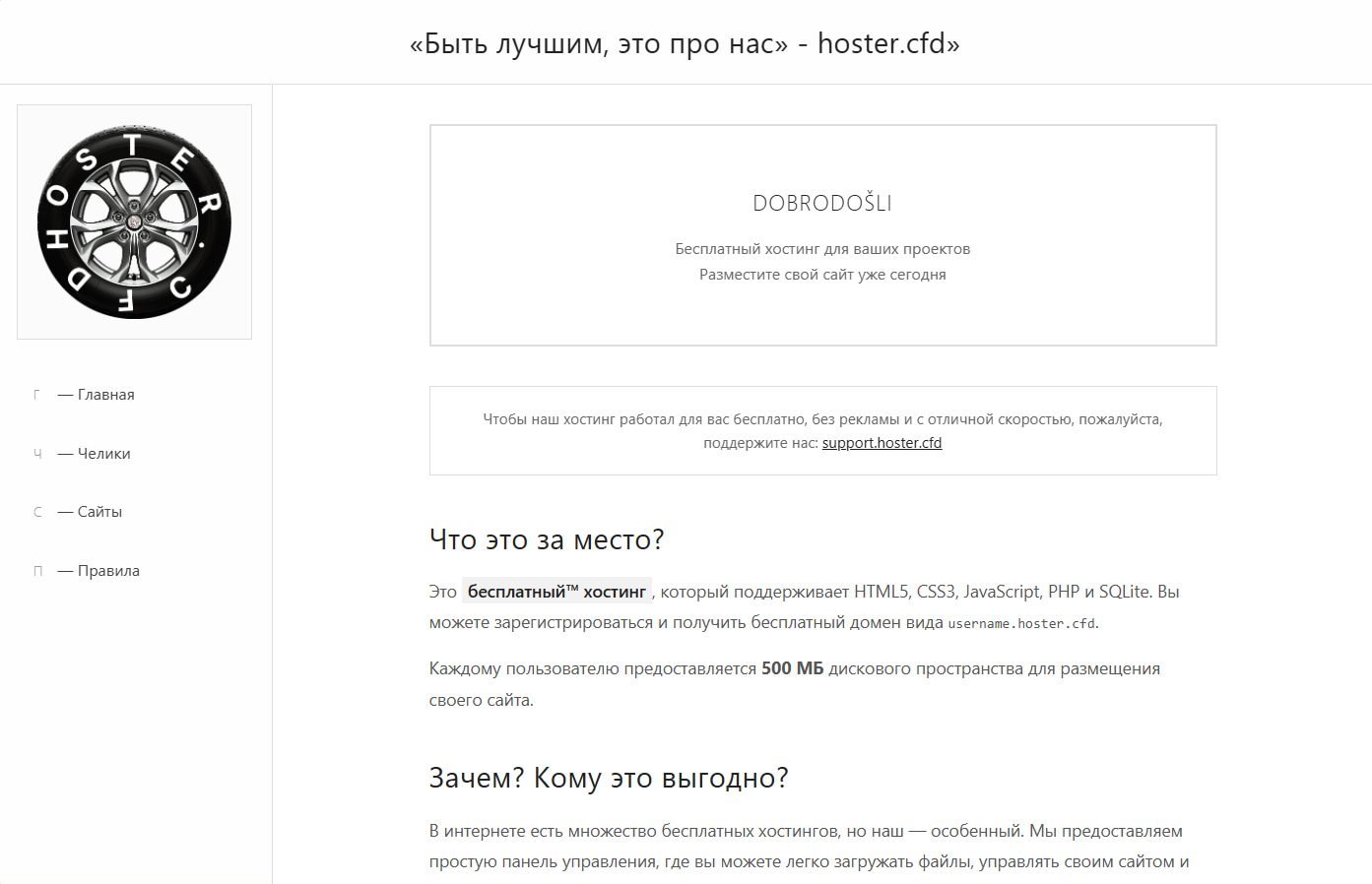The image size is (1372, 884).
Task: Click «Разместите свой сайт уже сегодня» line
Action: [822, 275]
